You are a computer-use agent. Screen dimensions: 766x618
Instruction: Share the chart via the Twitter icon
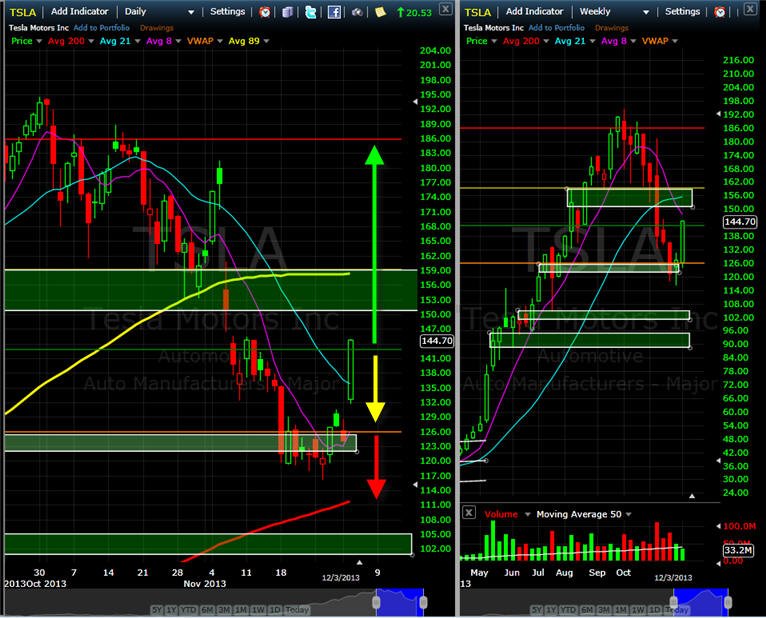tap(310, 12)
